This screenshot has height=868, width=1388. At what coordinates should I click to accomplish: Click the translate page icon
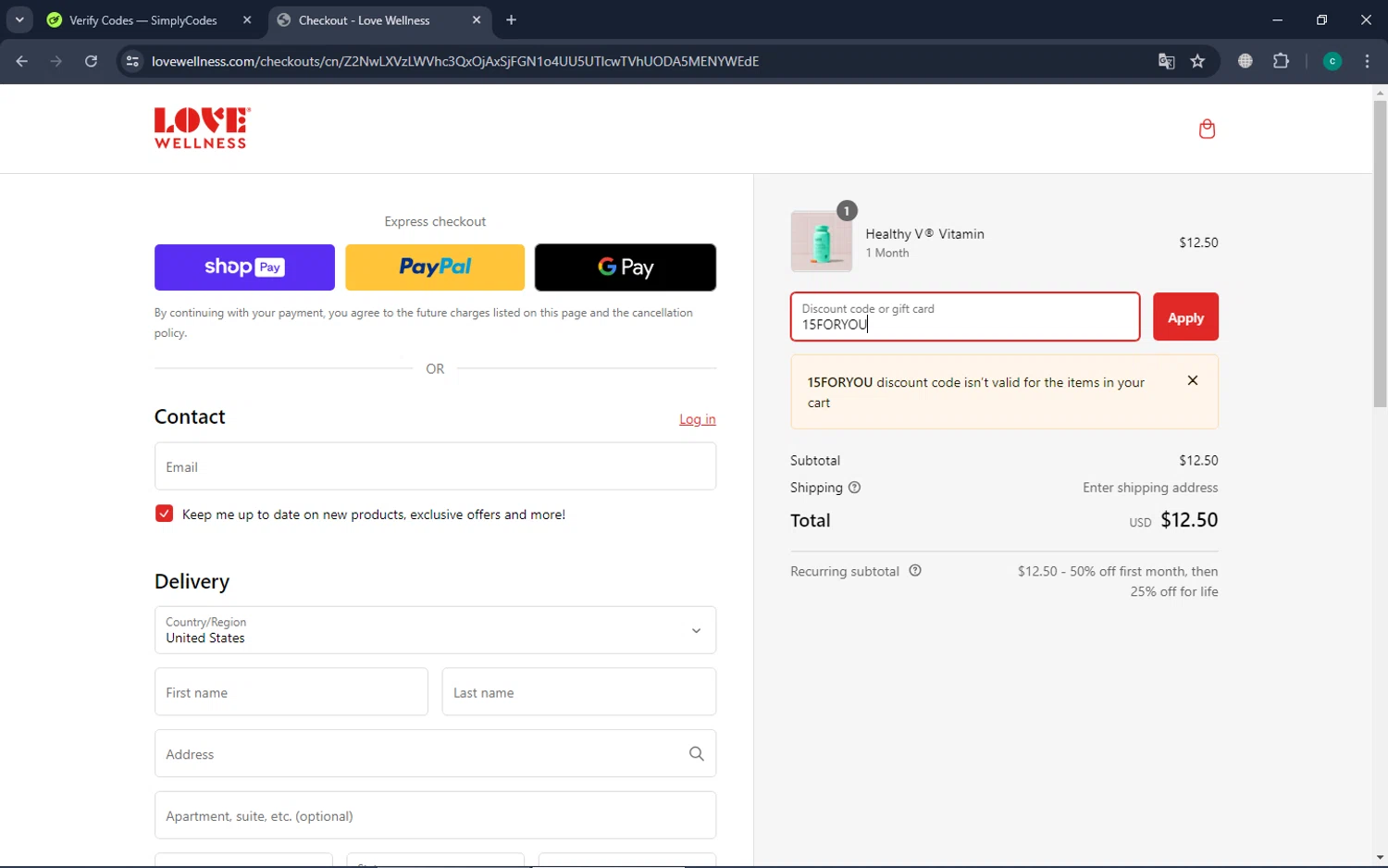1166,61
